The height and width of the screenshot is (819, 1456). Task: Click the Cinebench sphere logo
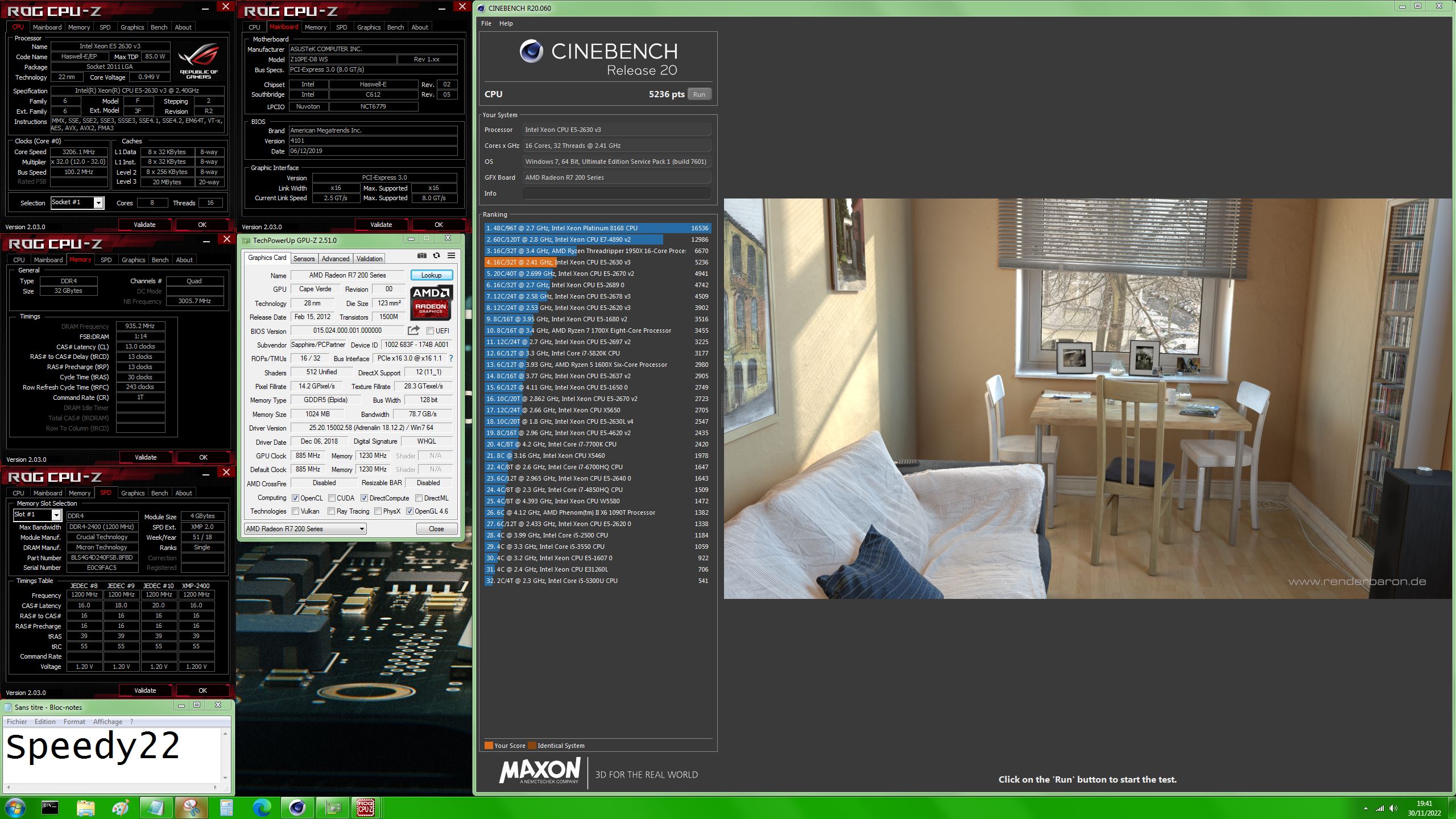[531, 52]
